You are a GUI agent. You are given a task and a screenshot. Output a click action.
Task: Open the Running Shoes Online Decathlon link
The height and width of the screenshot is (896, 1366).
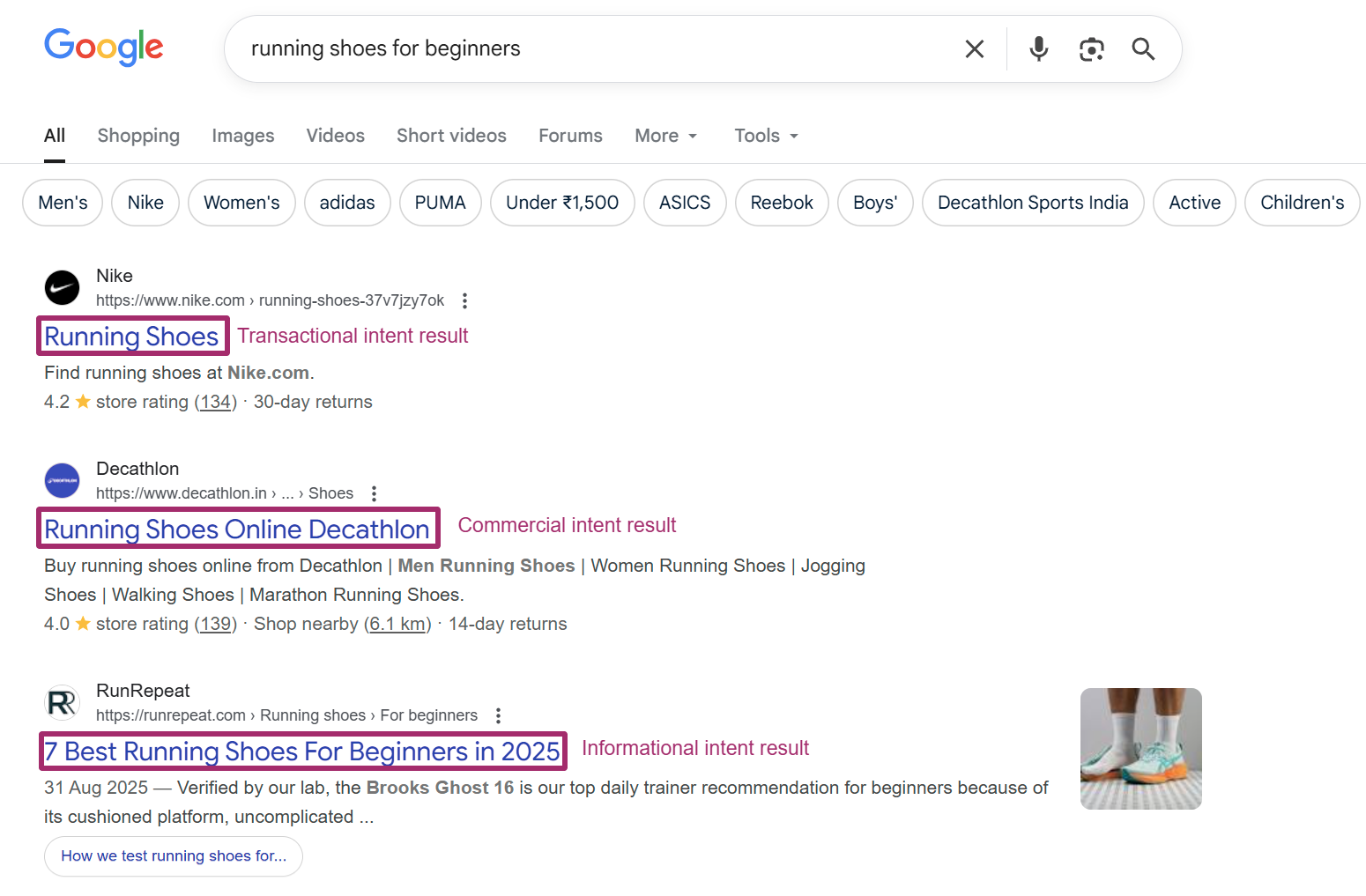point(237,529)
